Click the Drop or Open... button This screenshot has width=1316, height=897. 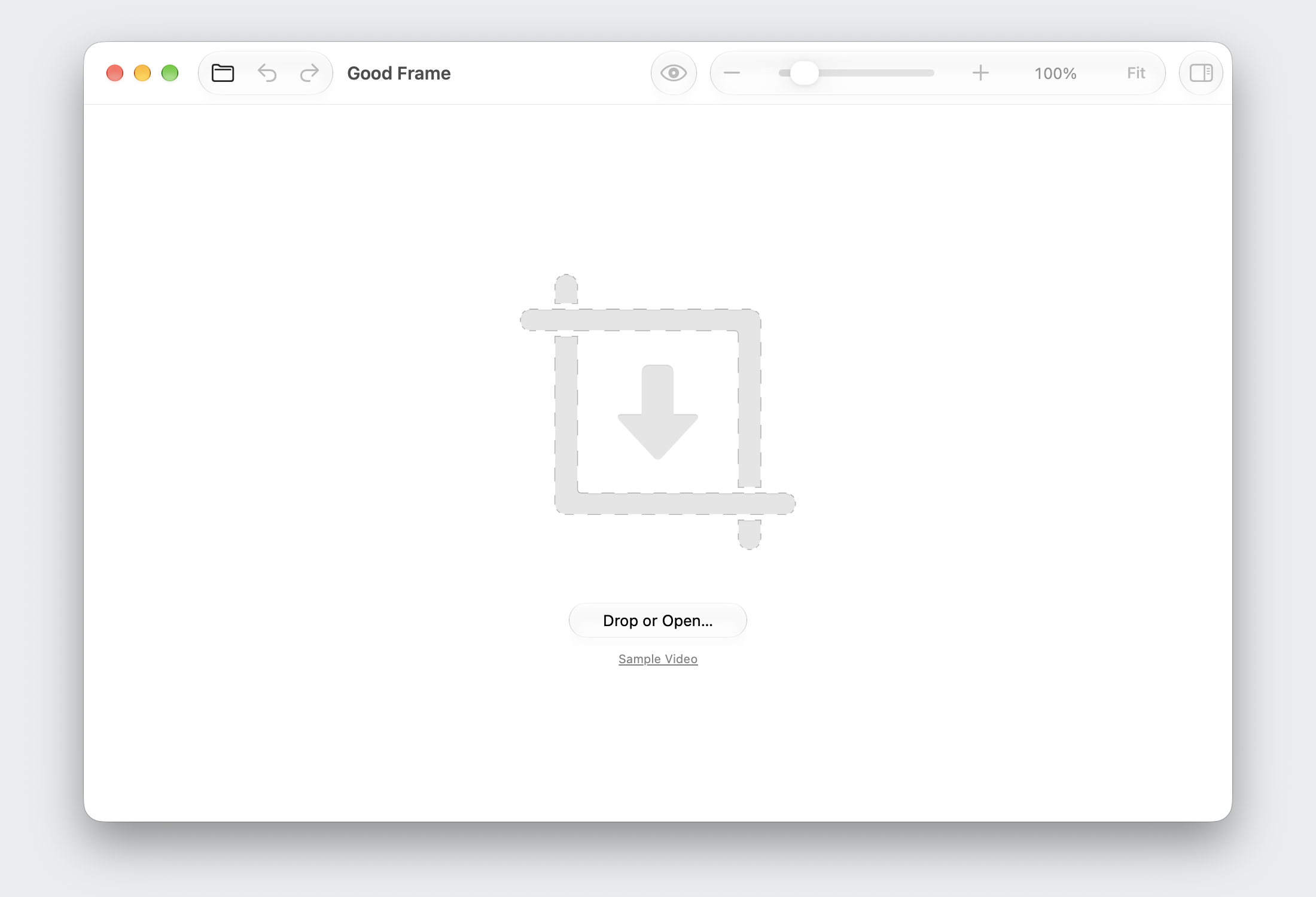click(x=658, y=621)
